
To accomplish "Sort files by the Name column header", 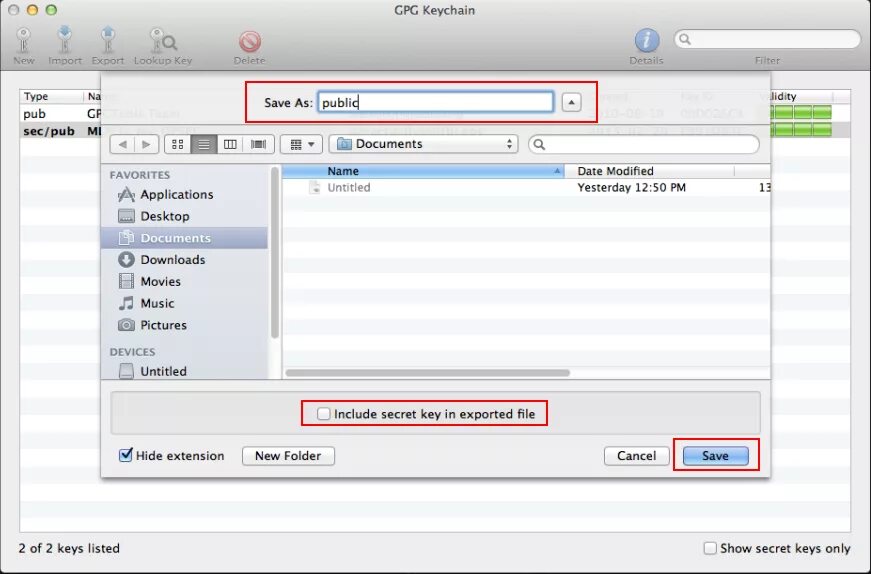I will [423, 171].
